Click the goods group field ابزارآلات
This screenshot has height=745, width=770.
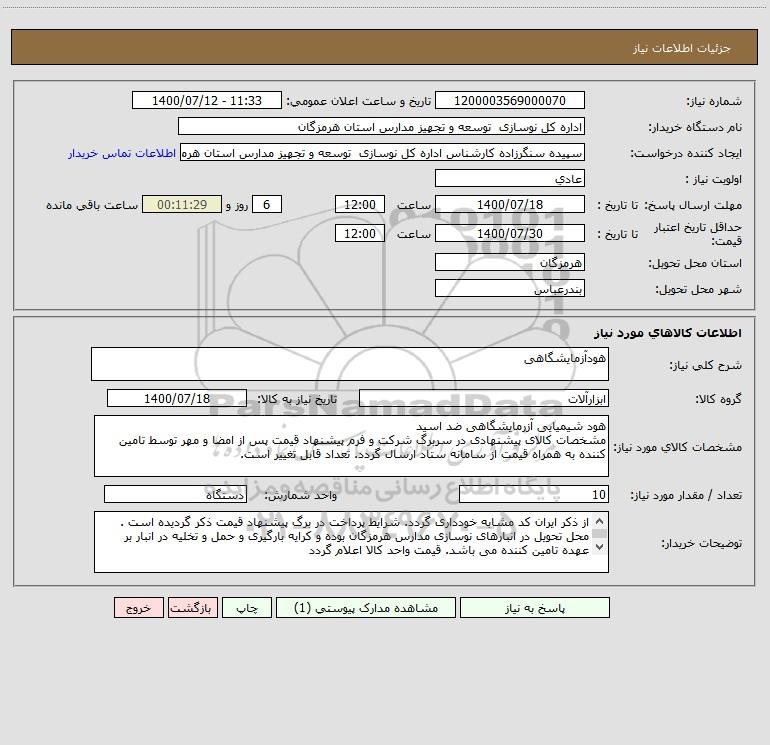[484, 398]
